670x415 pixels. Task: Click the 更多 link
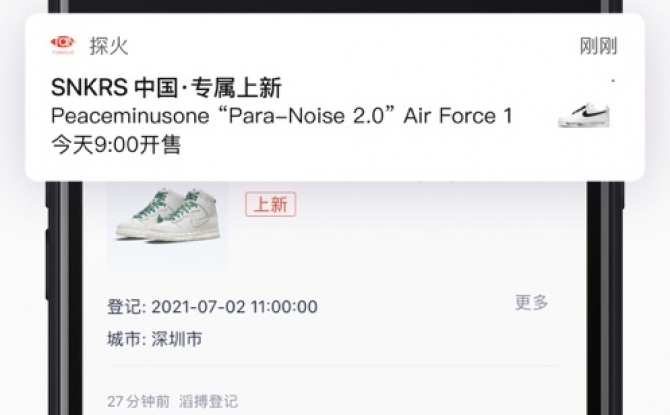point(531,302)
